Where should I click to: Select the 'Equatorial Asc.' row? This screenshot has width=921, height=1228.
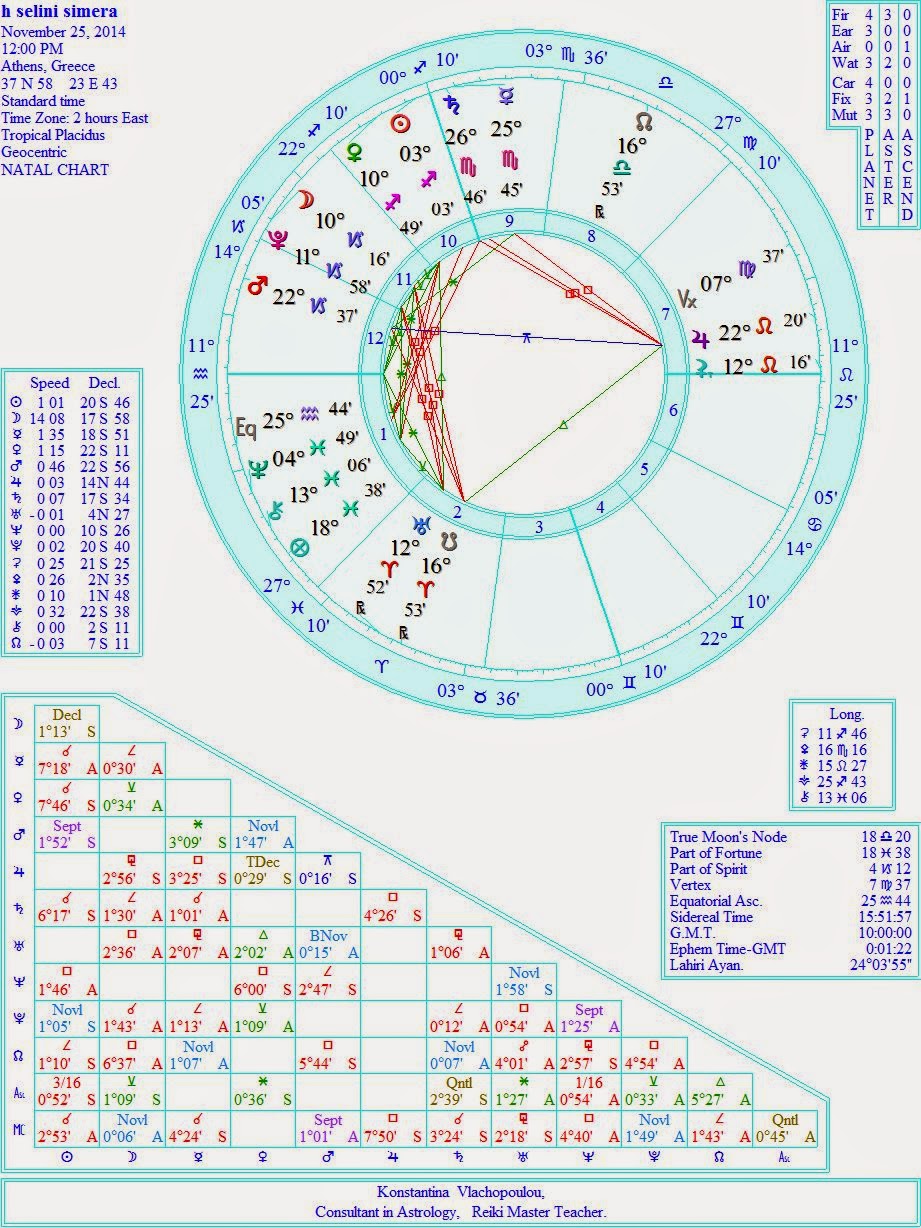tap(790, 901)
